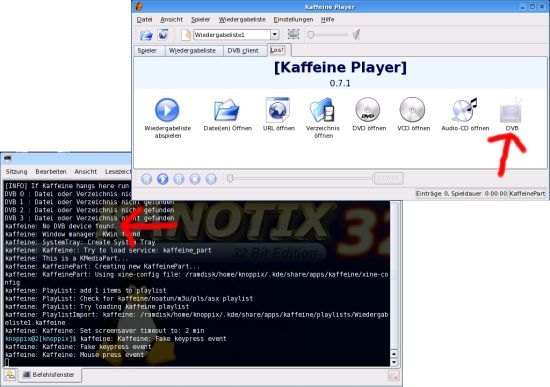
Task: Click the mute volume icon in toolbar
Action: (356, 34)
